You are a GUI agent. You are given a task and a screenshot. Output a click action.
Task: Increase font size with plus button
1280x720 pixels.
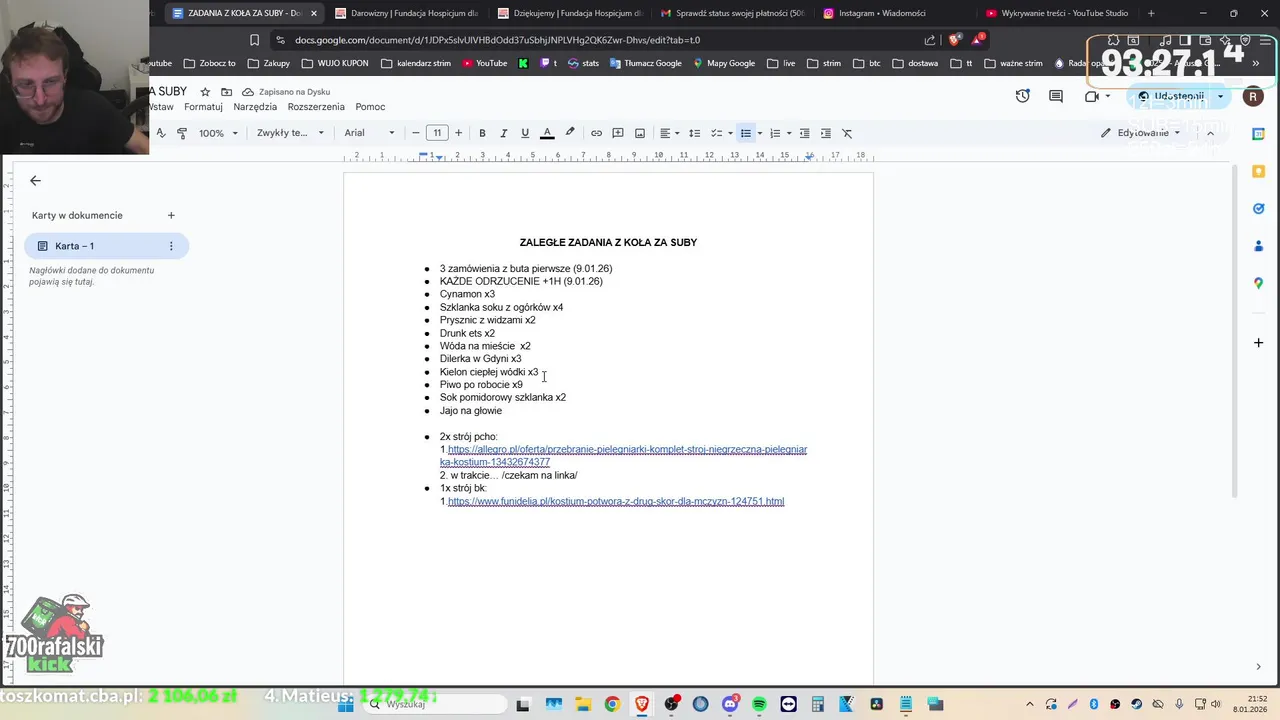coord(458,133)
